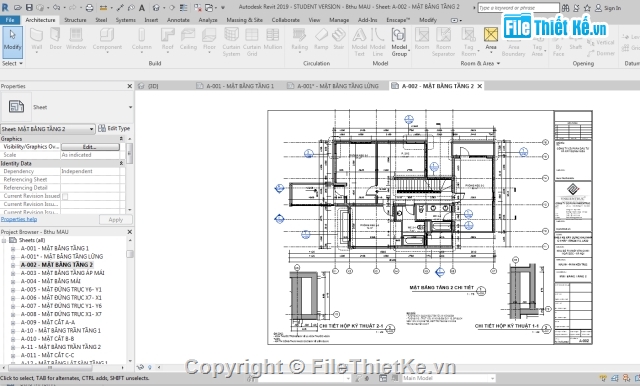Close the Project Browser panel
The image size is (640, 386).
(129, 232)
